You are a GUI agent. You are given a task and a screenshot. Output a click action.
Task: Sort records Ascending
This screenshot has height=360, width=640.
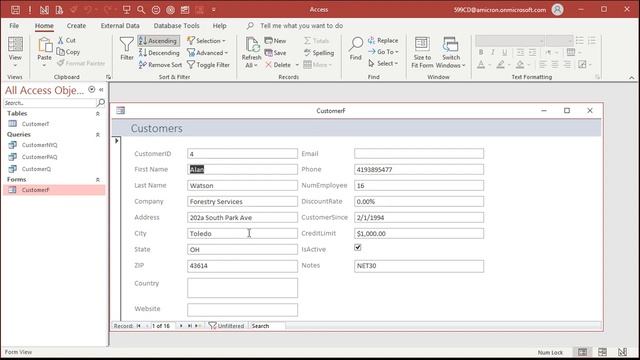[x=158, y=41]
